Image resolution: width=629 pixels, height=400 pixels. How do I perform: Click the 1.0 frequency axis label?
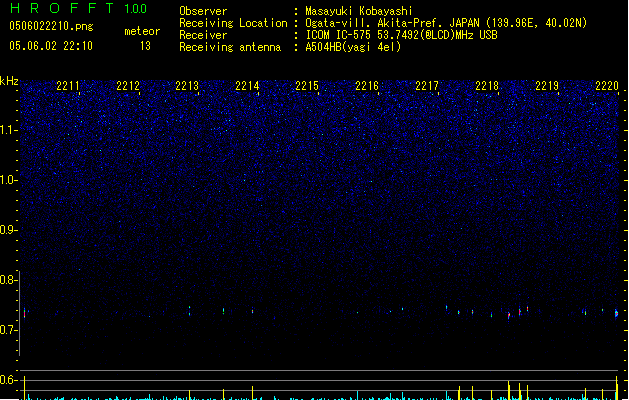point(8,180)
